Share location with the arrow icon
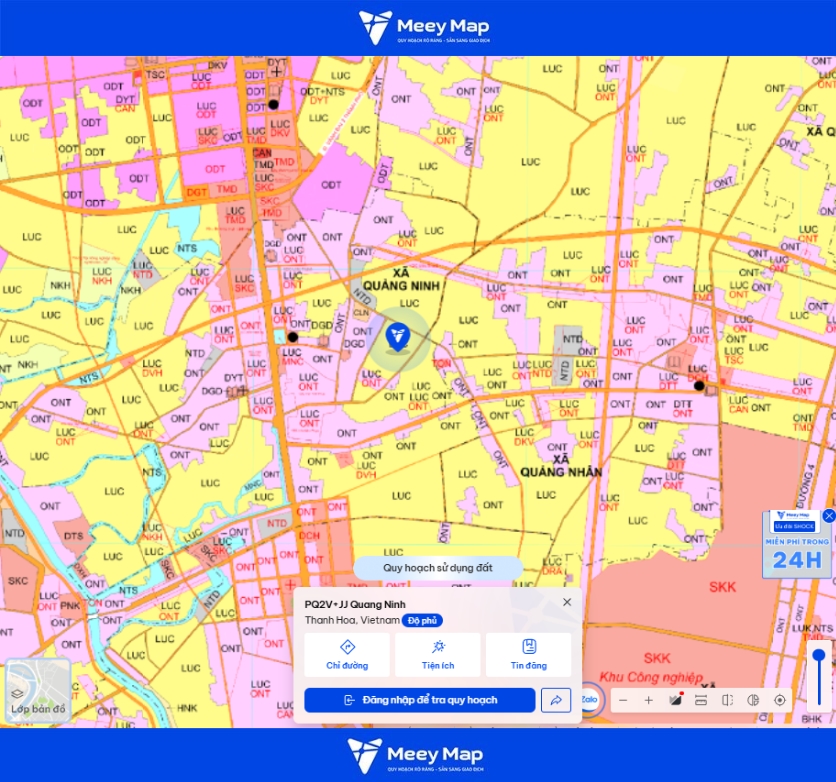 [x=556, y=700]
